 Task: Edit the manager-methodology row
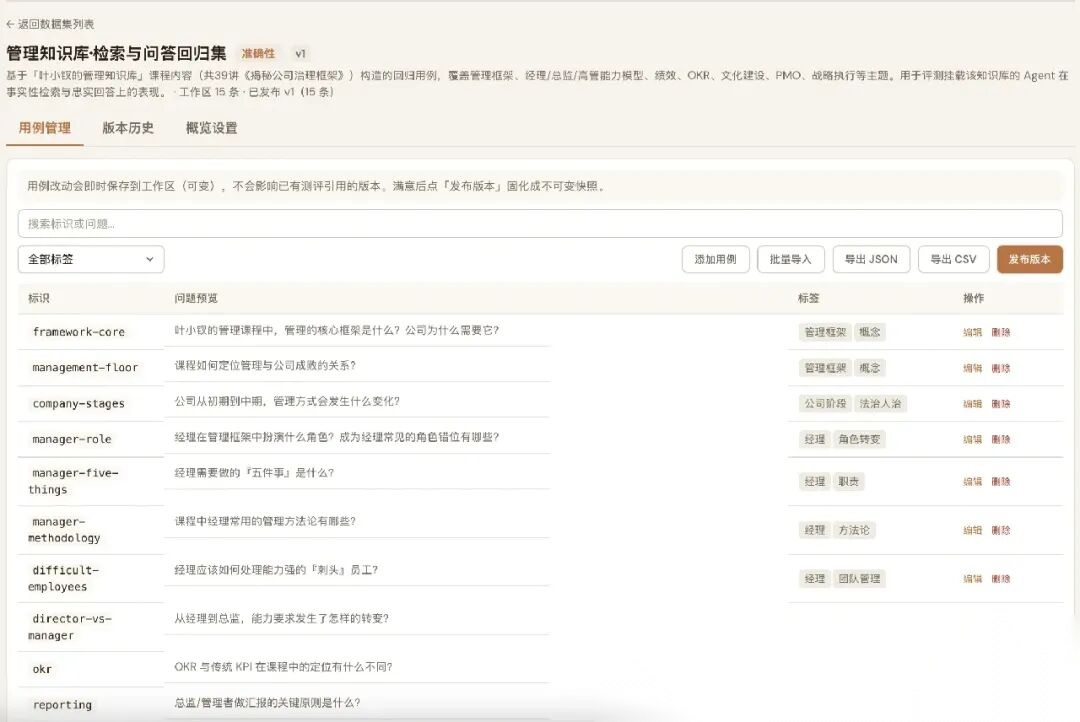point(973,530)
